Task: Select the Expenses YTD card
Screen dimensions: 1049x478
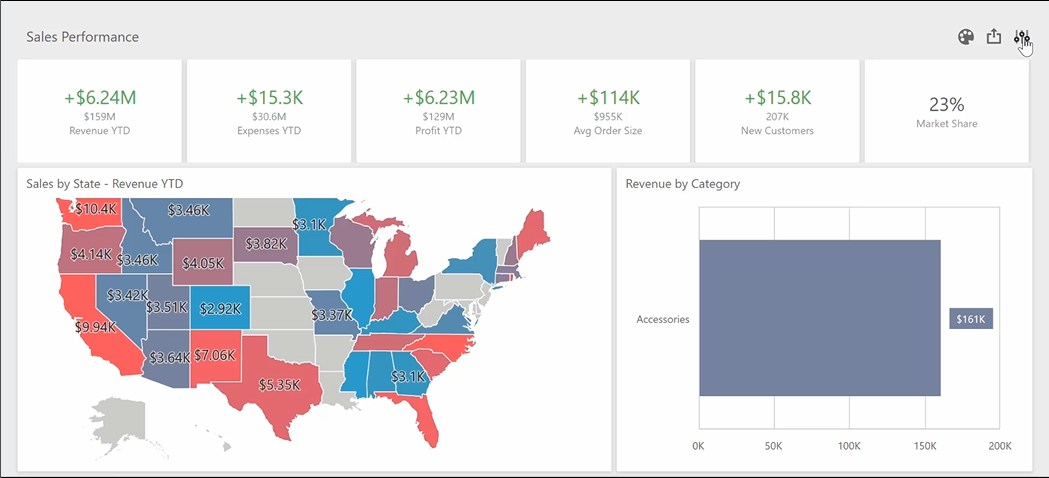Action: 269,110
